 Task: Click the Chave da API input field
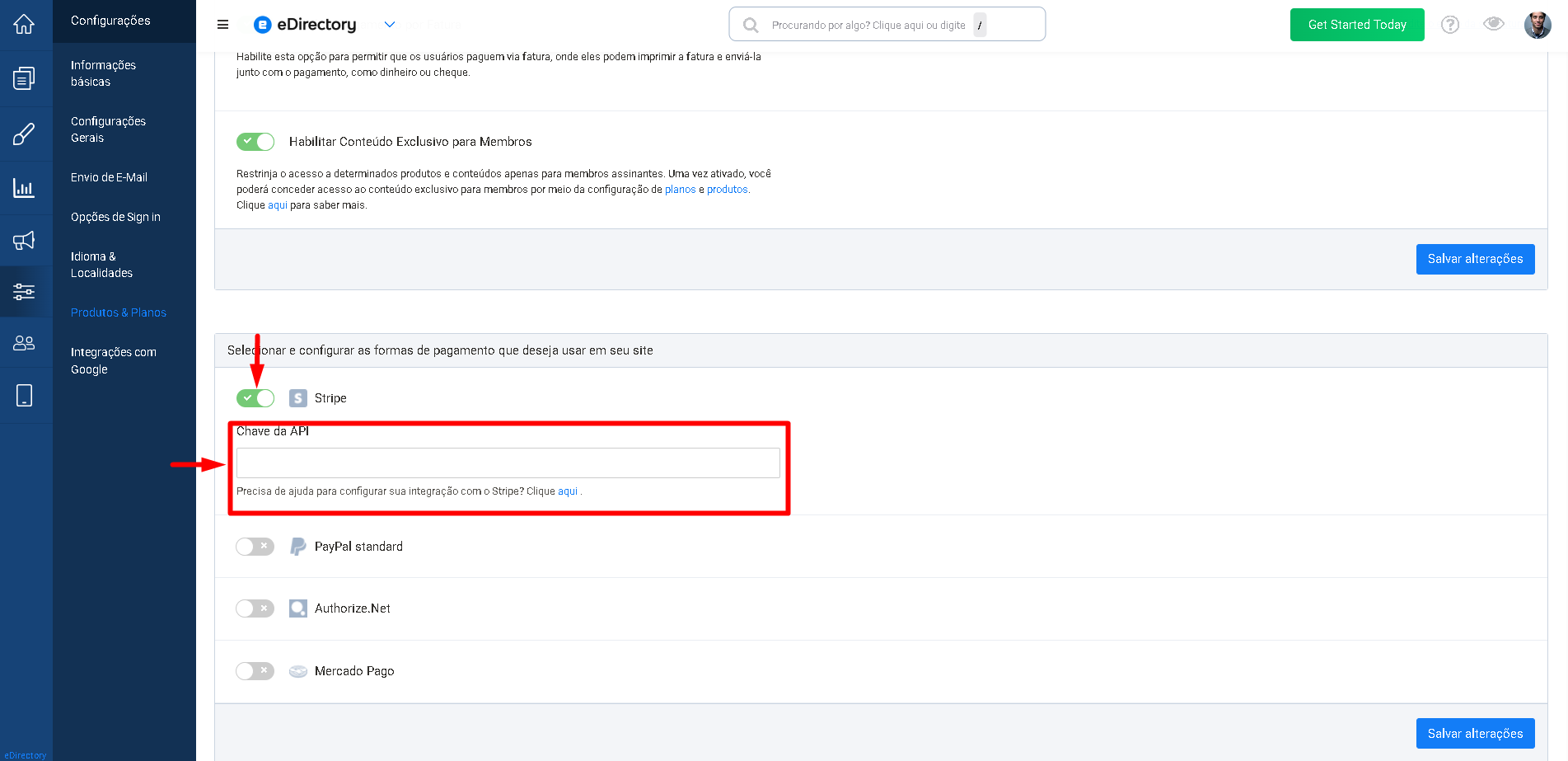coord(508,463)
